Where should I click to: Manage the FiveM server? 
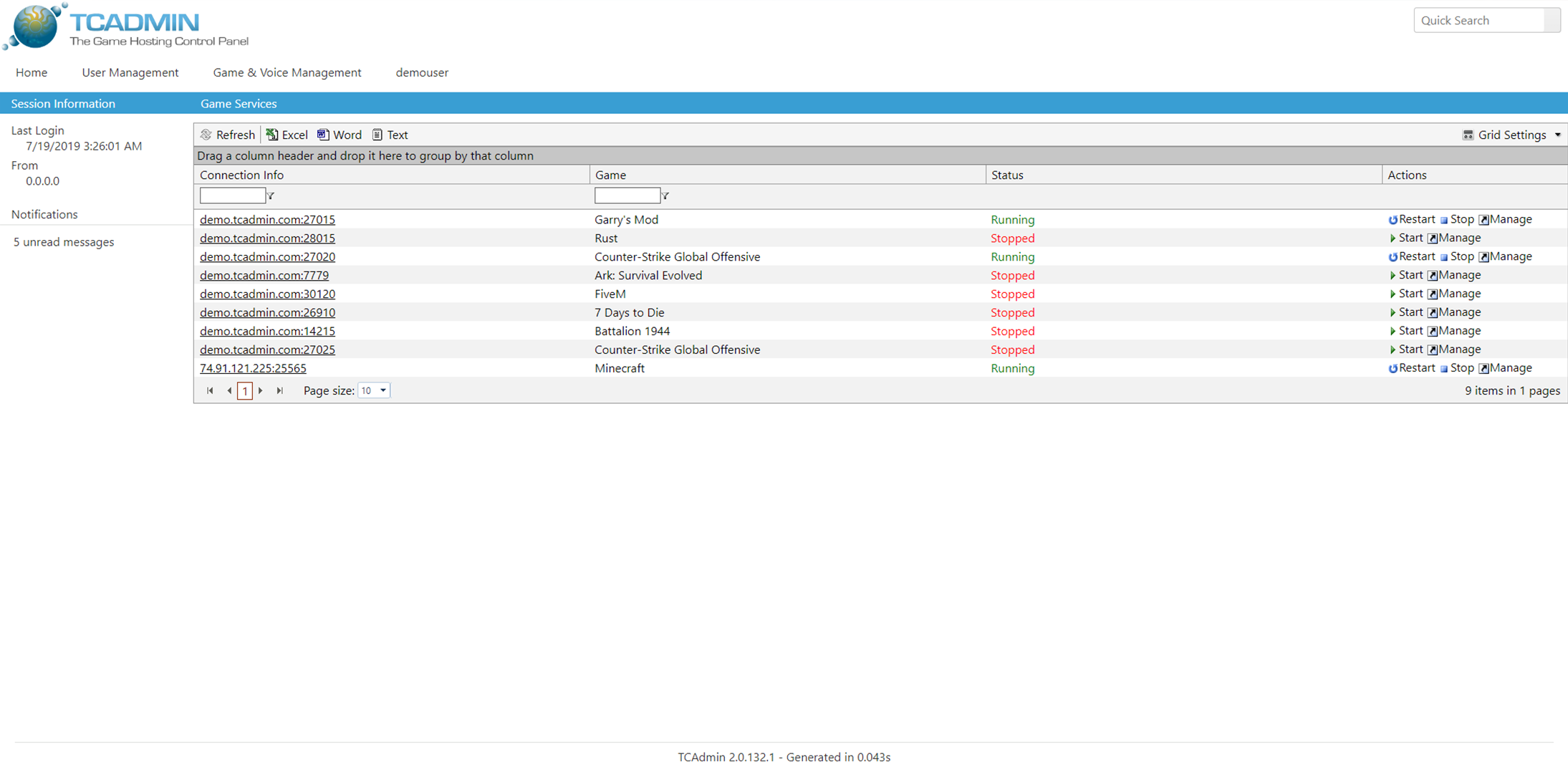(1454, 294)
